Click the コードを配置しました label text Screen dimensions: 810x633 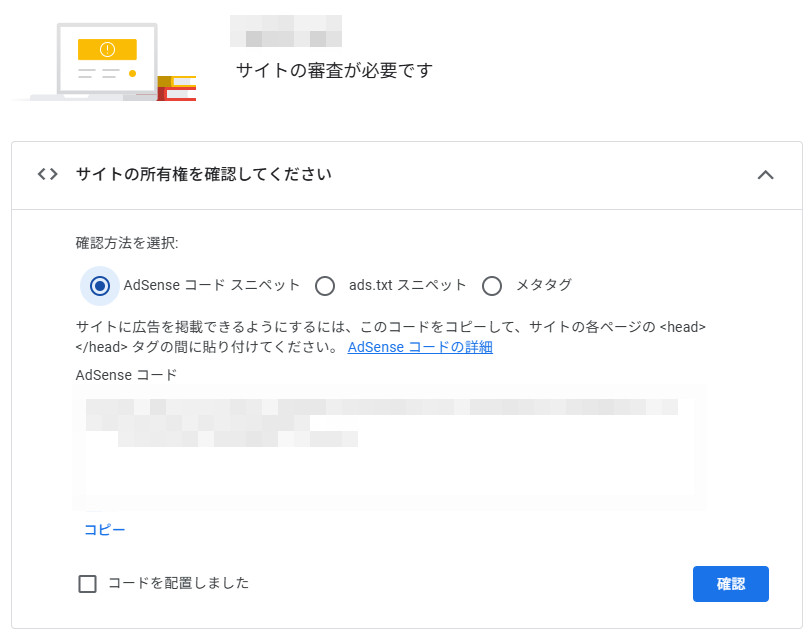(178, 583)
